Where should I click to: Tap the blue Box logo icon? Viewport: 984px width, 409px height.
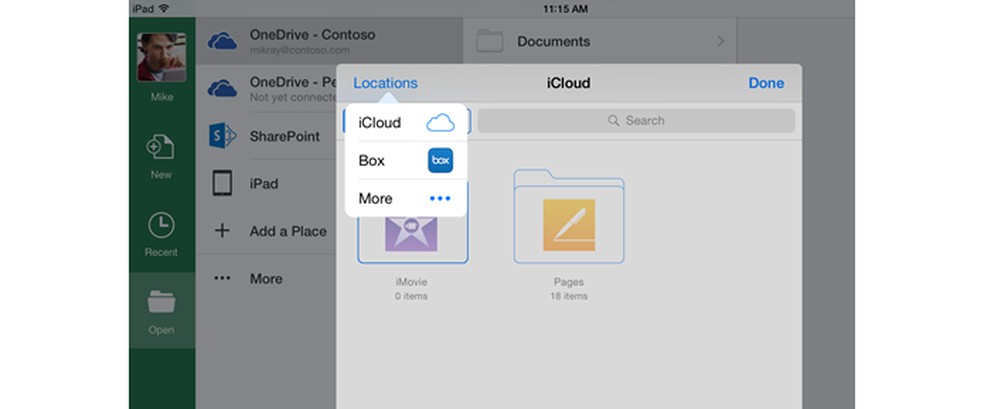pos(441,161)
